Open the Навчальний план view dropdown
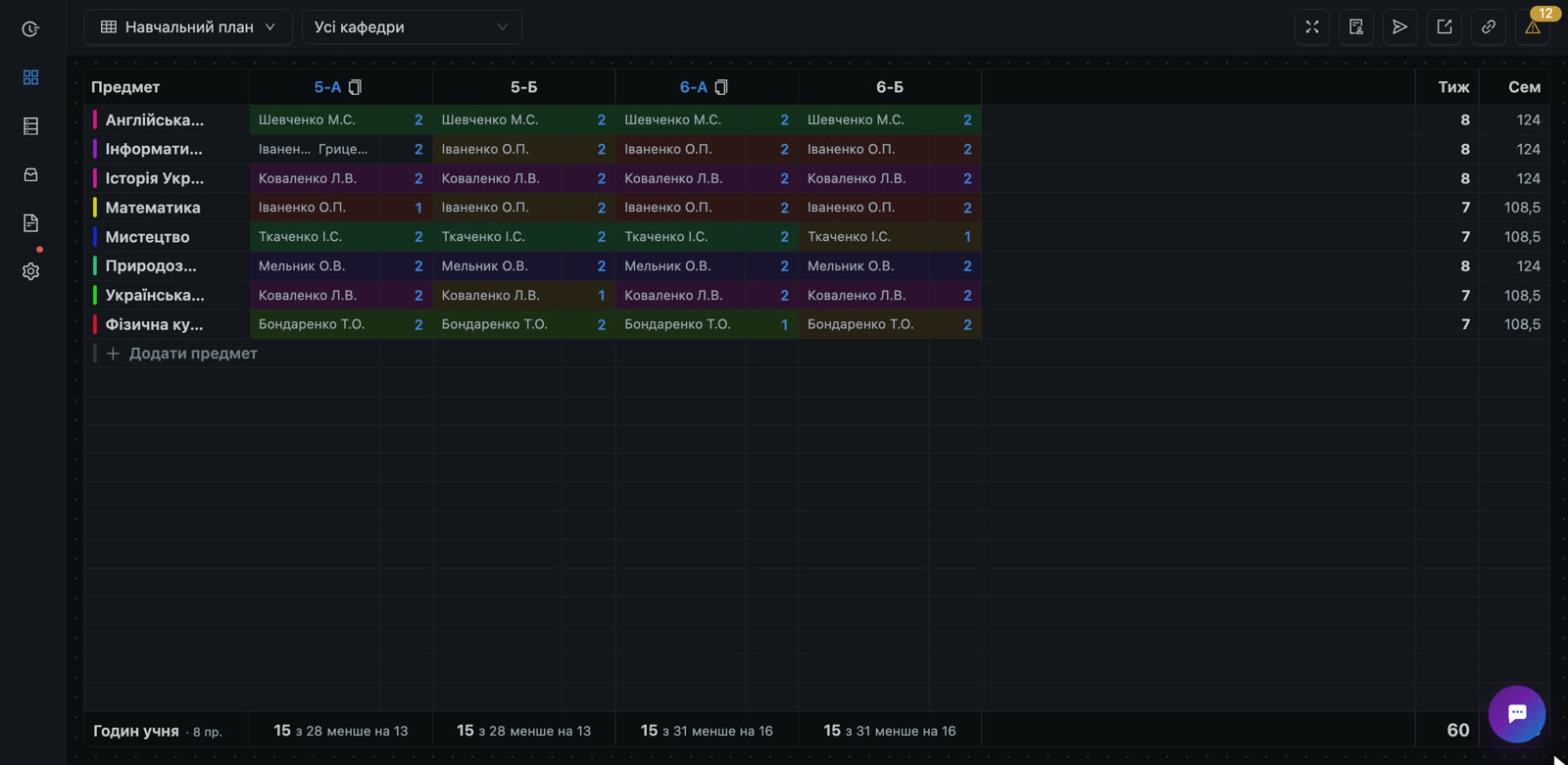 pyautogui.click(x=188, y=27)
